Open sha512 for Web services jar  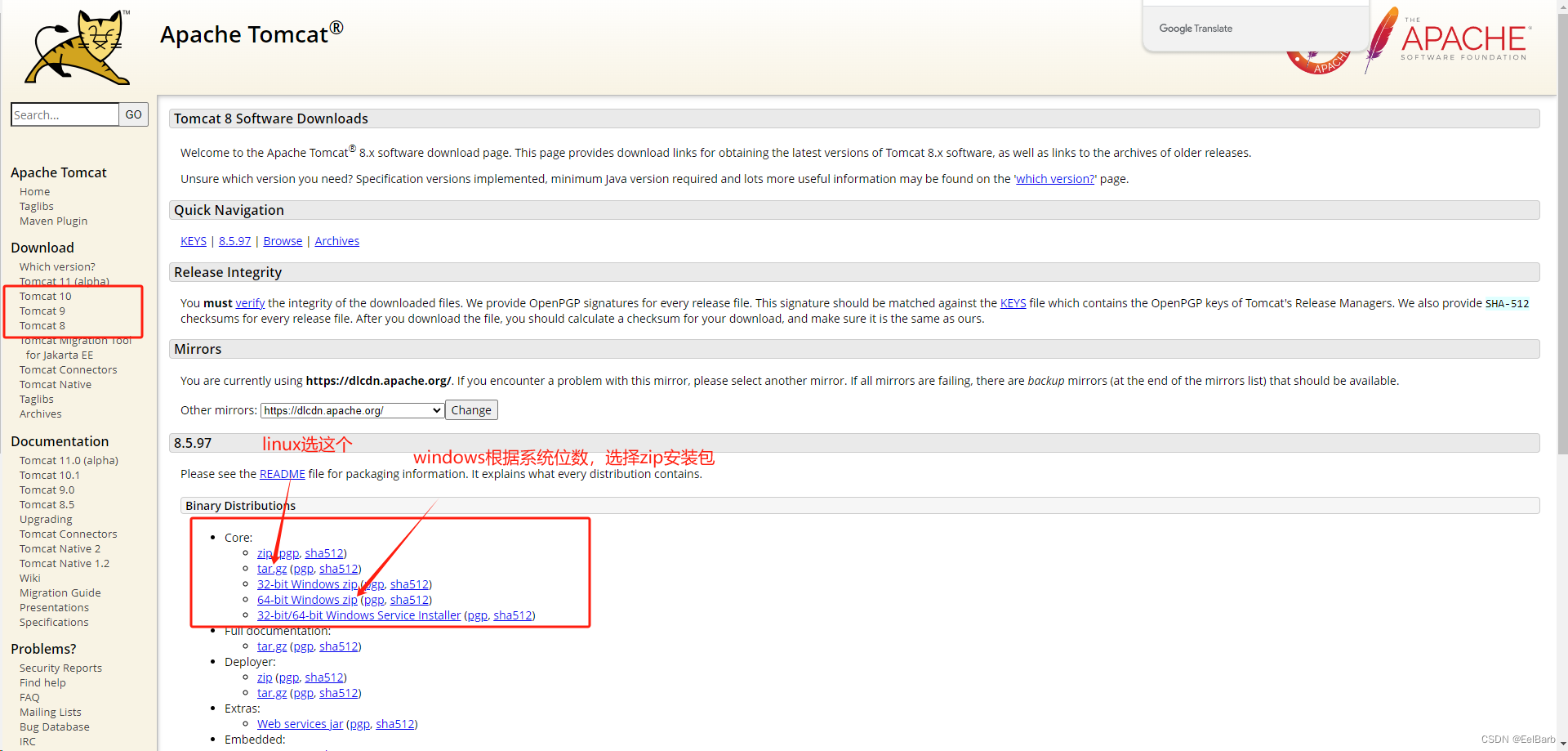pos(395,724)
